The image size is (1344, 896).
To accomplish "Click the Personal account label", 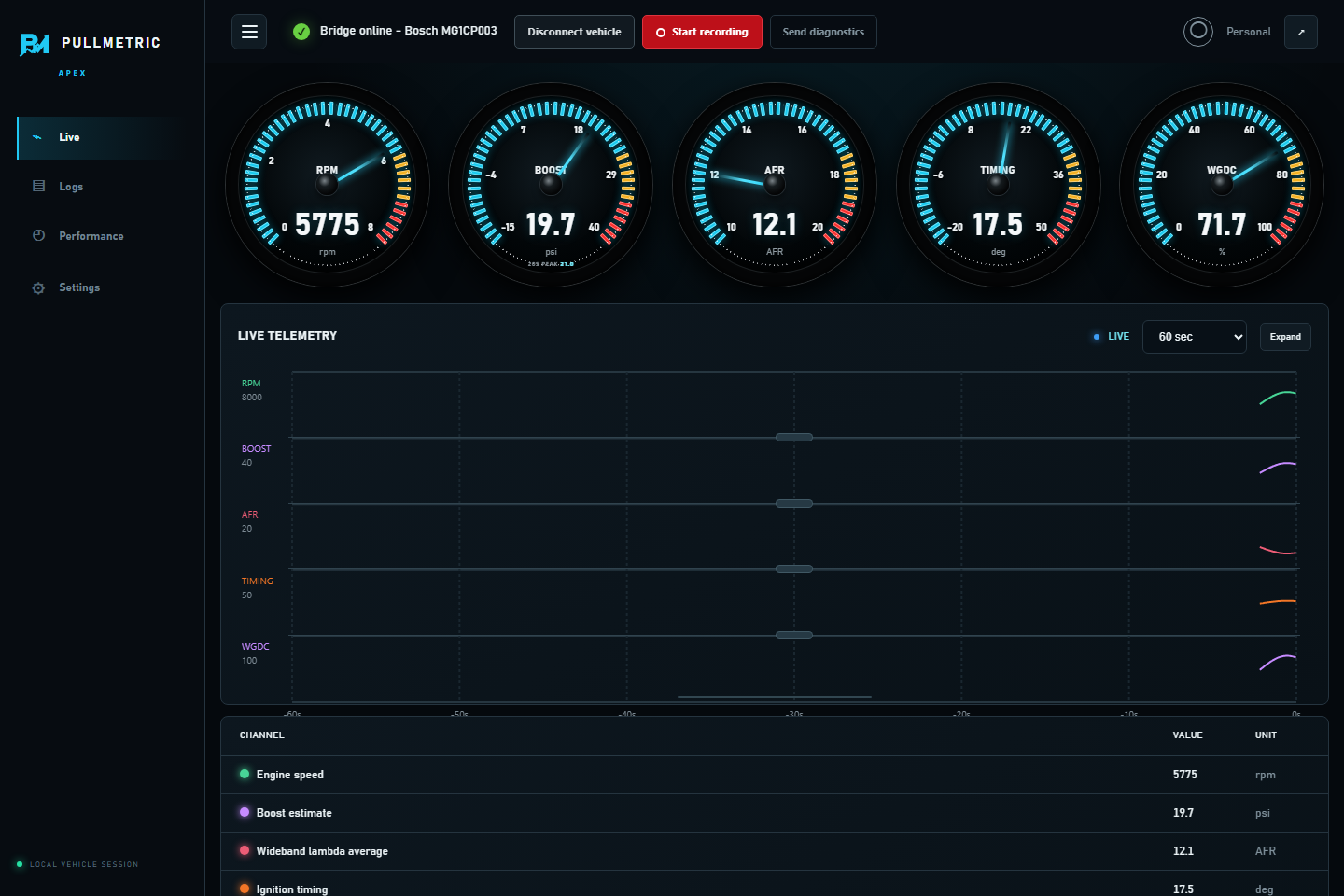I will (x=1249, y=32).
